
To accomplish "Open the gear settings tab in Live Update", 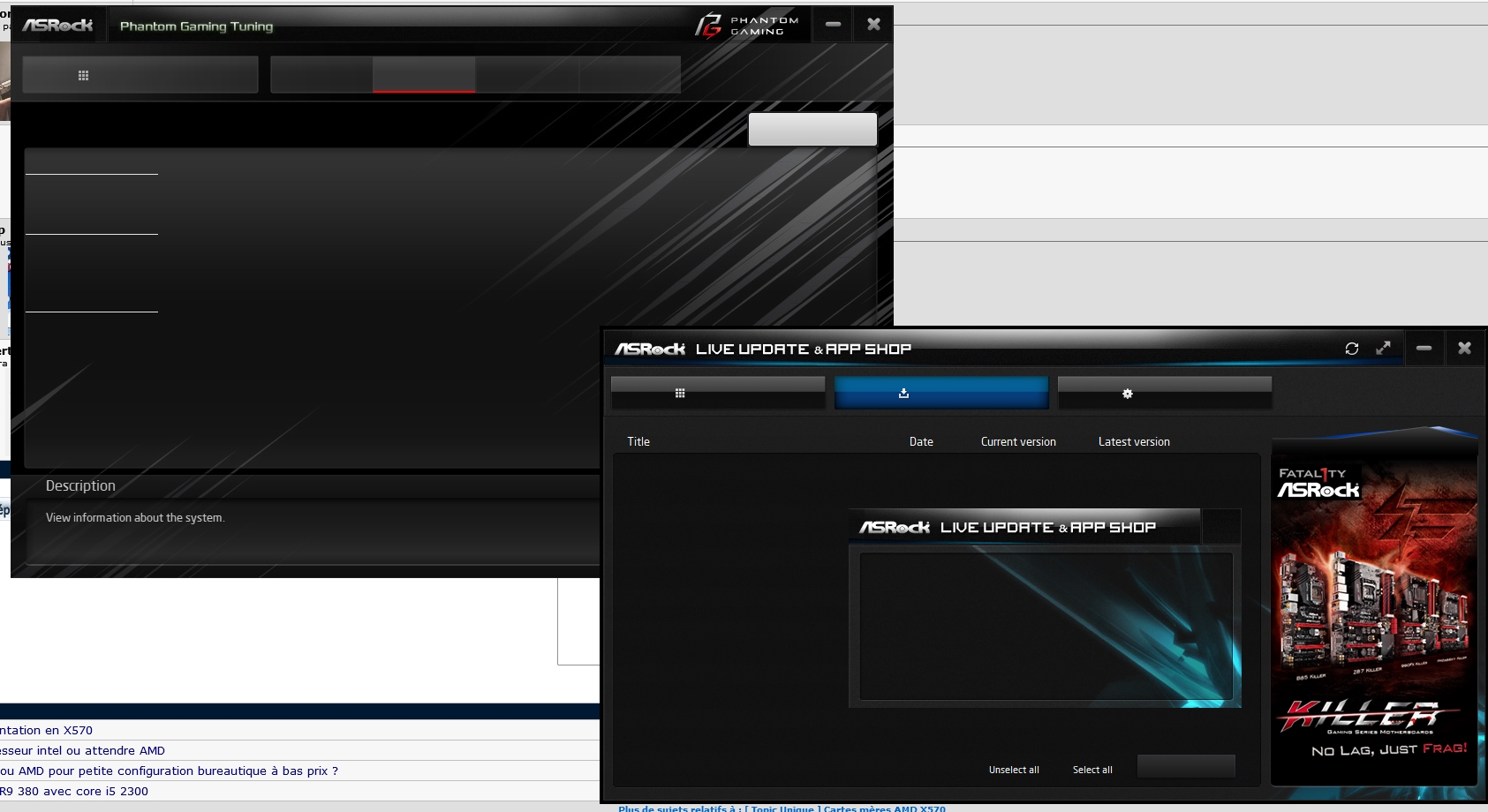I will coord(1164,394).
